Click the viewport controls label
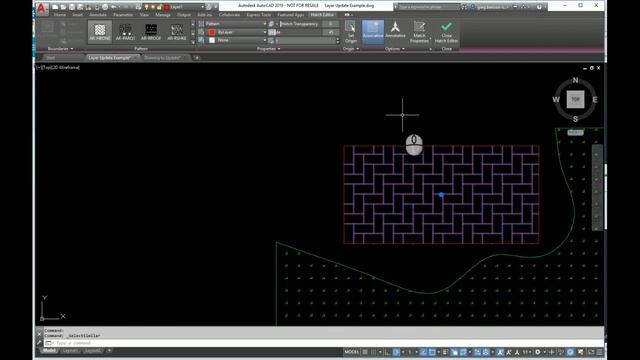This screenshot has width=640, height=360. pos(58,67)
